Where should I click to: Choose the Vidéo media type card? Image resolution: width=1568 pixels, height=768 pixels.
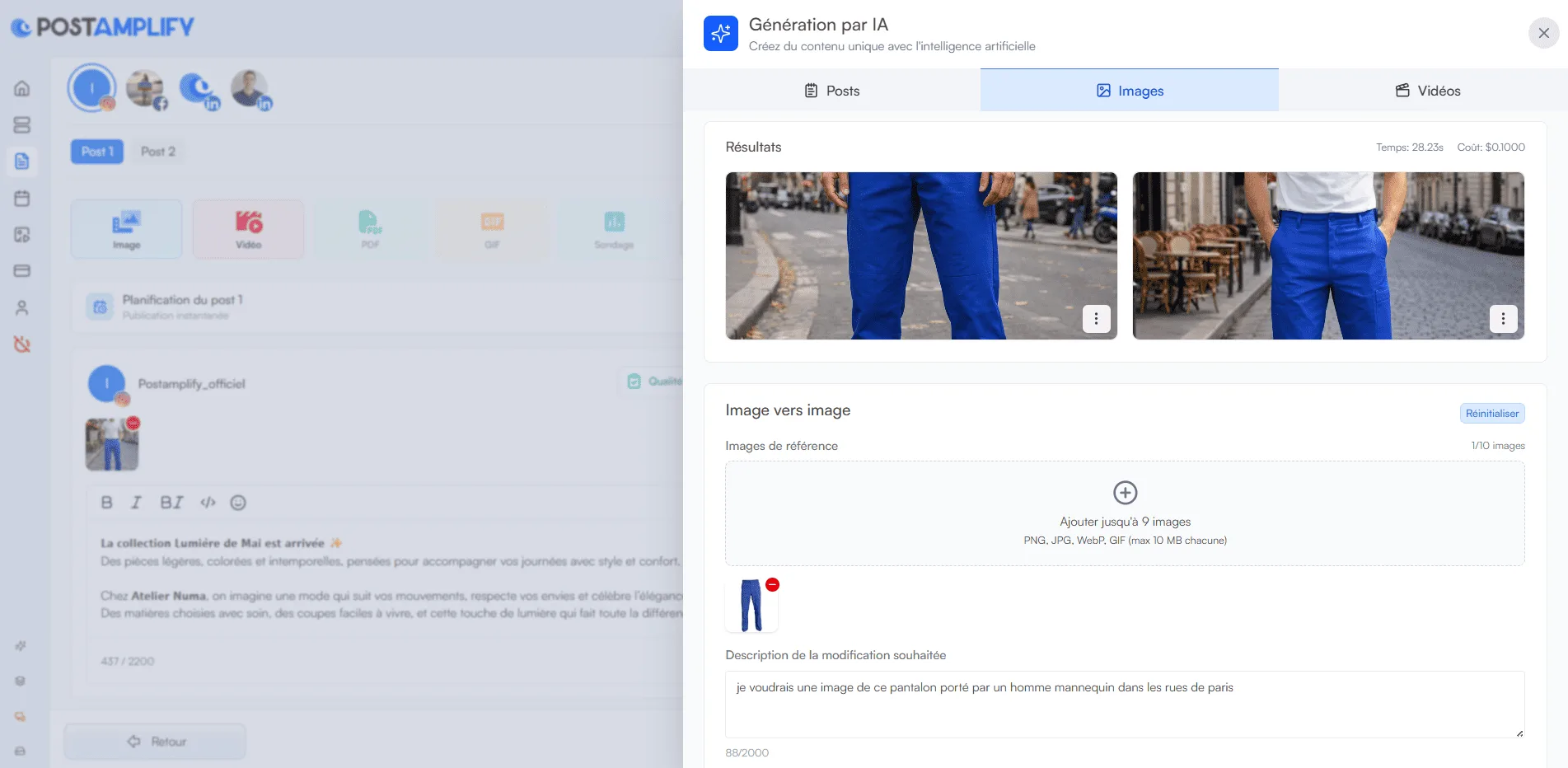click(248, 229)
